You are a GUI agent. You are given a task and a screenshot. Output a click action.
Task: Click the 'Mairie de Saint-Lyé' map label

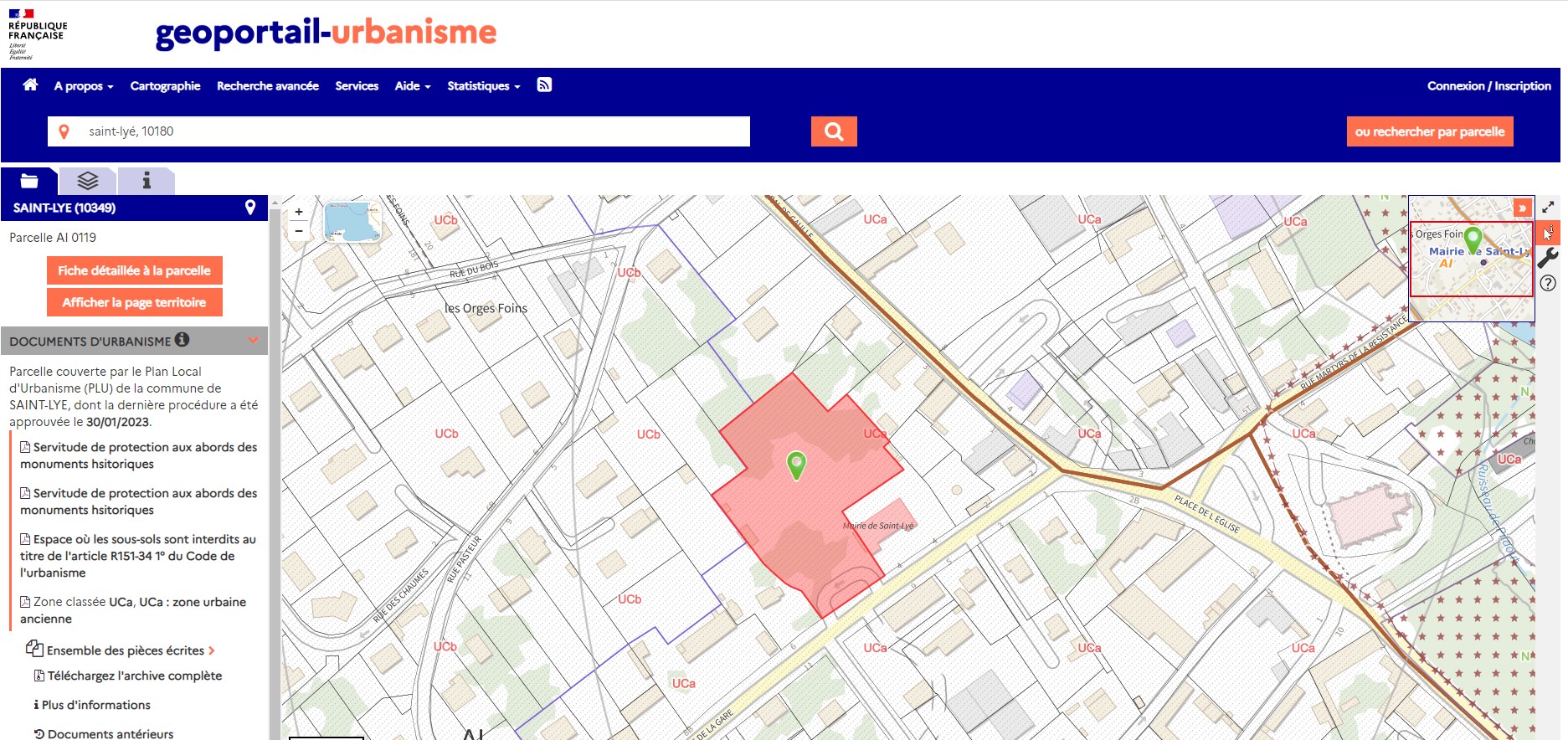pos(878,526)
